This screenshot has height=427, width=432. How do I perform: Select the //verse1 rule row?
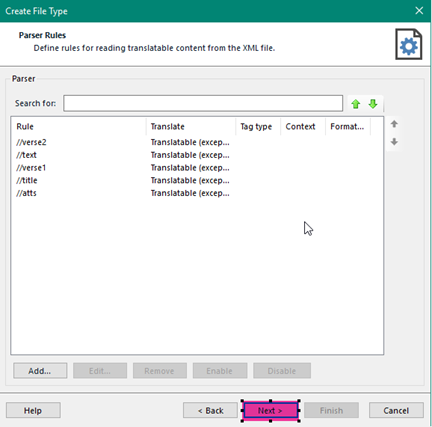[x=197, y=168]
